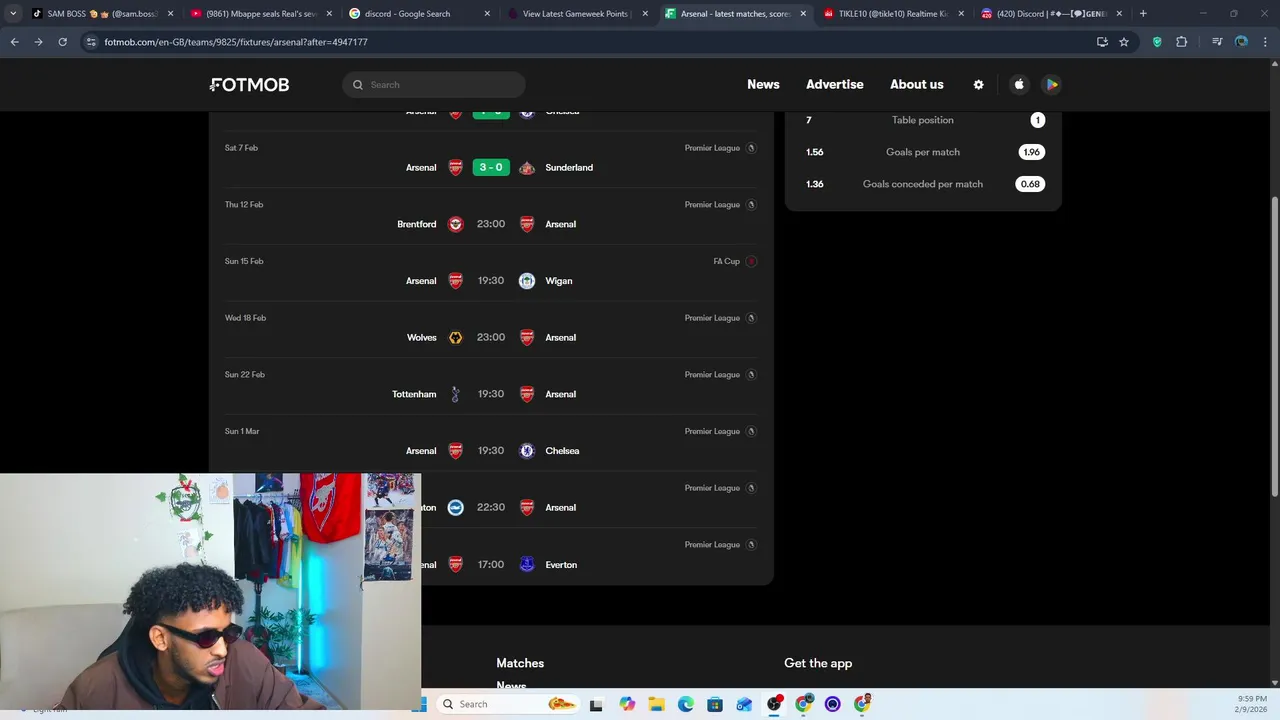
Task: Open the Arsenal vs Wigan 19:30 fixture
Action: pos(491,272)
